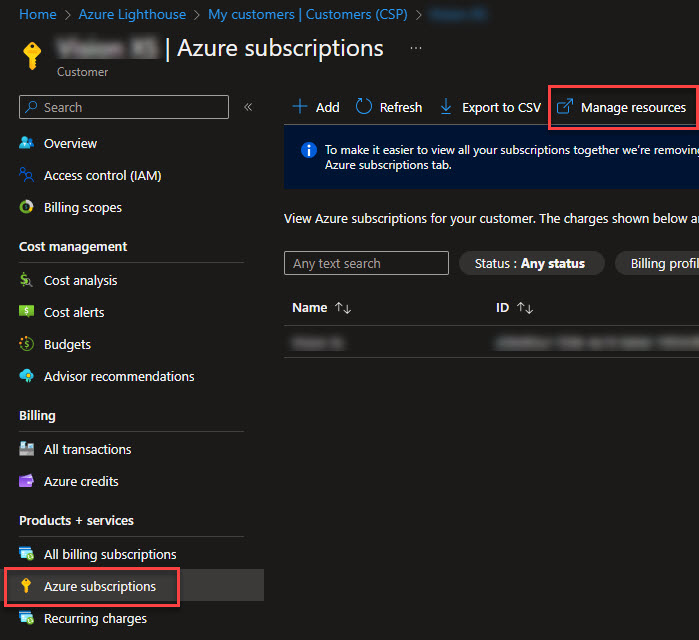Image resolution: width=699 pixels, height=640 pixels.
Task: Click the Refresh circular arrow icon
Action: click(x=363, y=107)
